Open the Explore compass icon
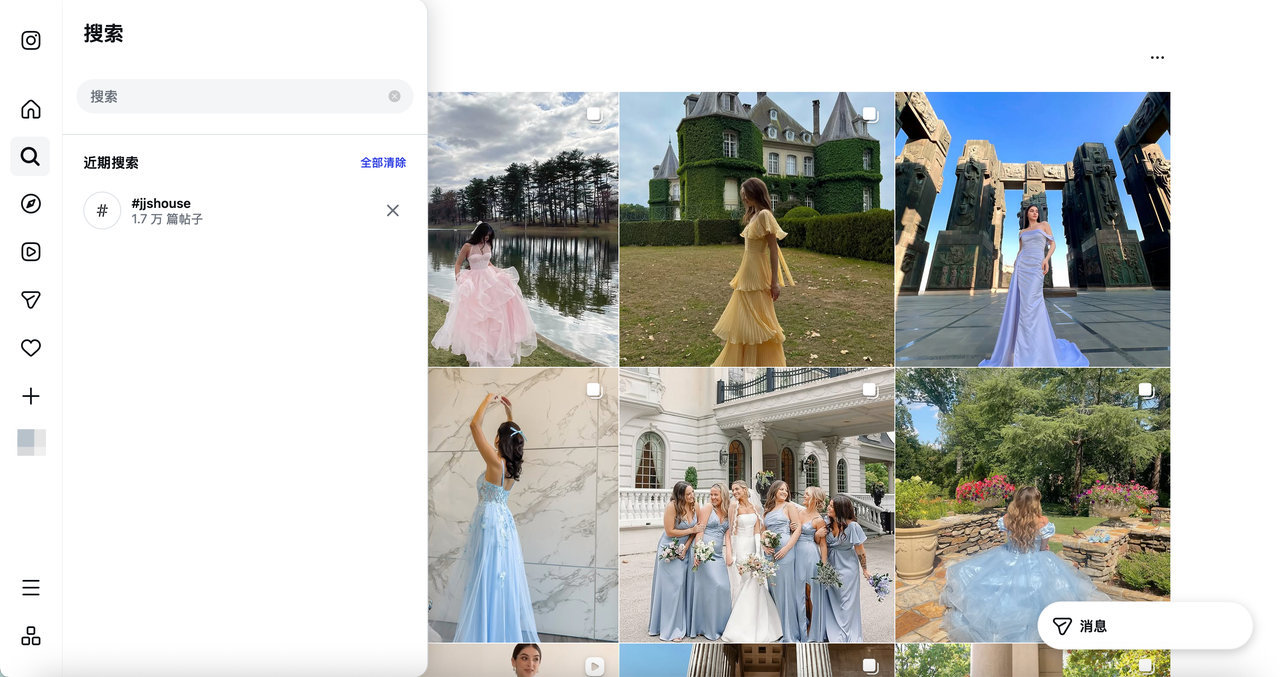 click(x=31, y=204)
